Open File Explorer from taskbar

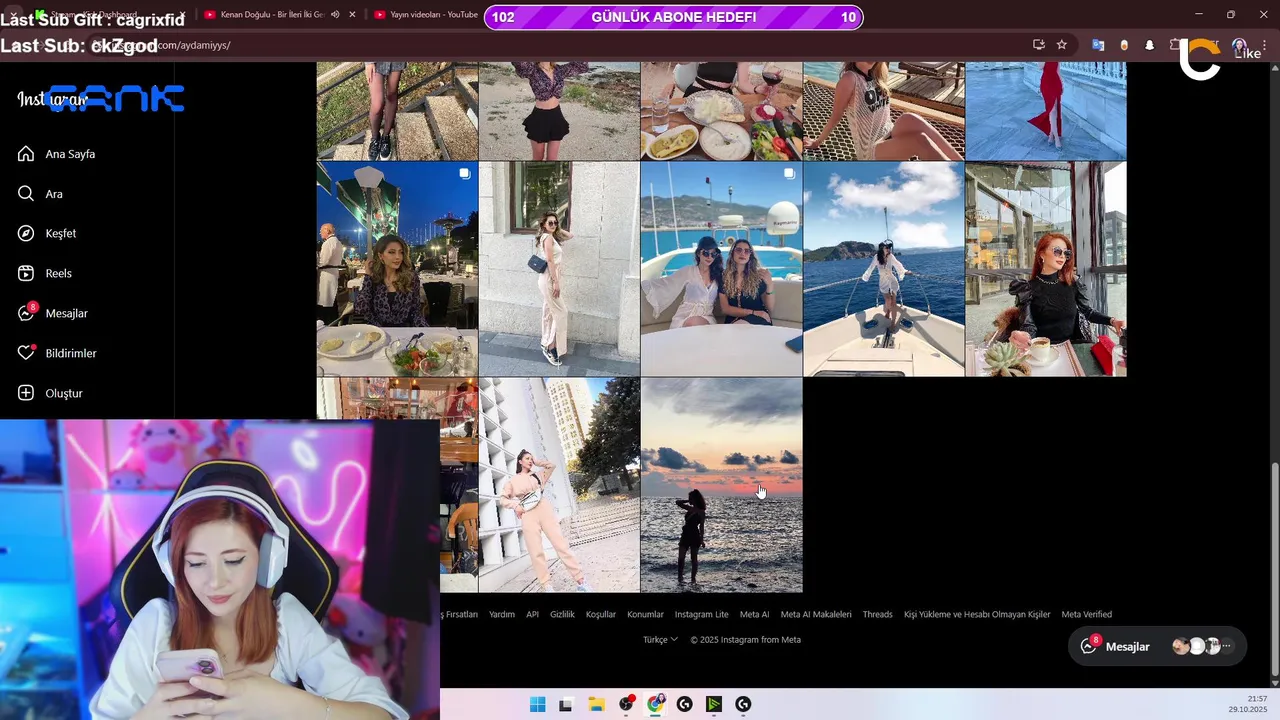(596, 704)
